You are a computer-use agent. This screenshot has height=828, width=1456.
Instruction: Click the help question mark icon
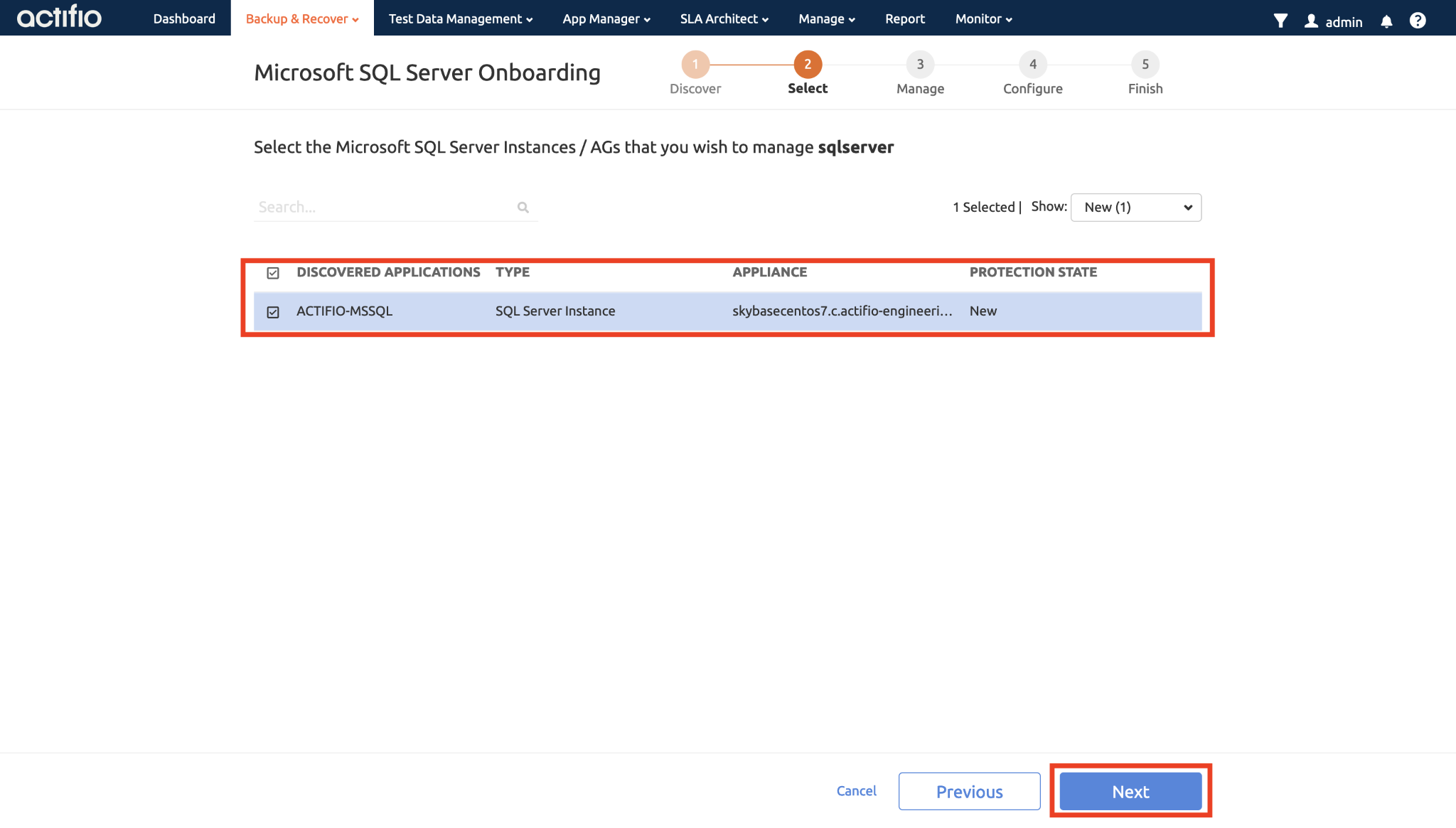(1418, 21)
